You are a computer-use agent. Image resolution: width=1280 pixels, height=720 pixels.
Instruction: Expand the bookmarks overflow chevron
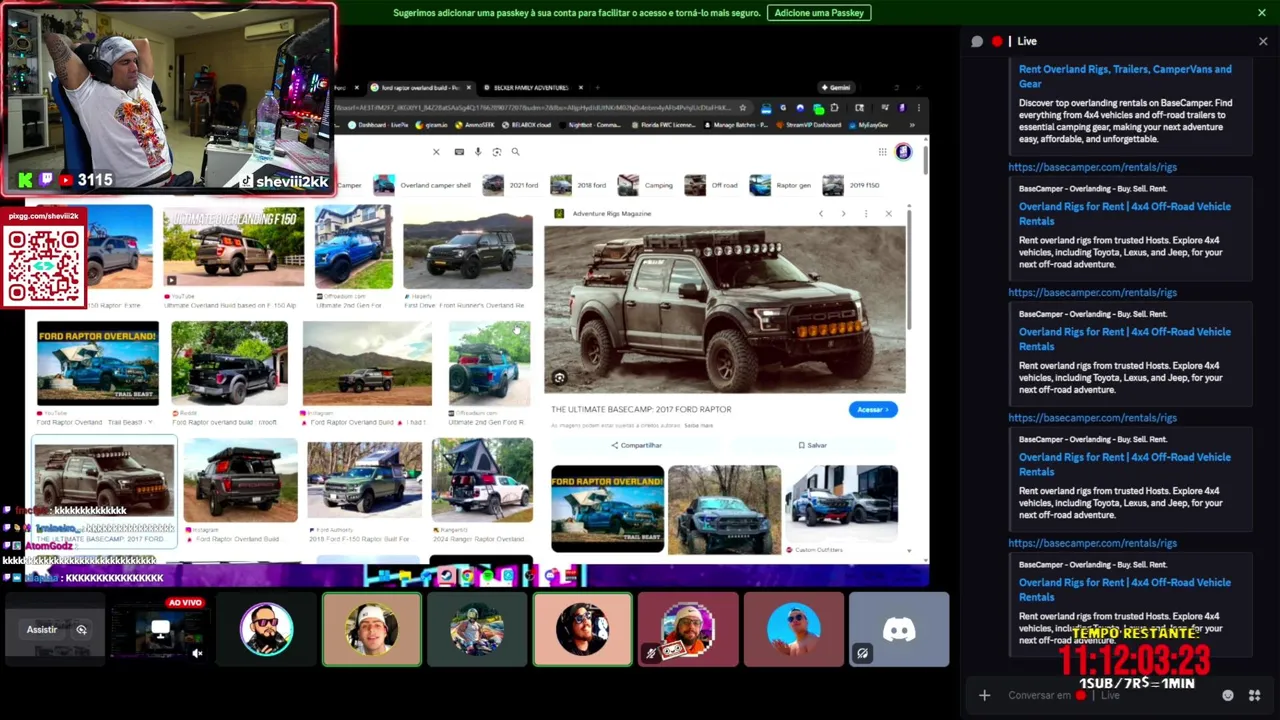pyautogui.click(x=912, y=125)
